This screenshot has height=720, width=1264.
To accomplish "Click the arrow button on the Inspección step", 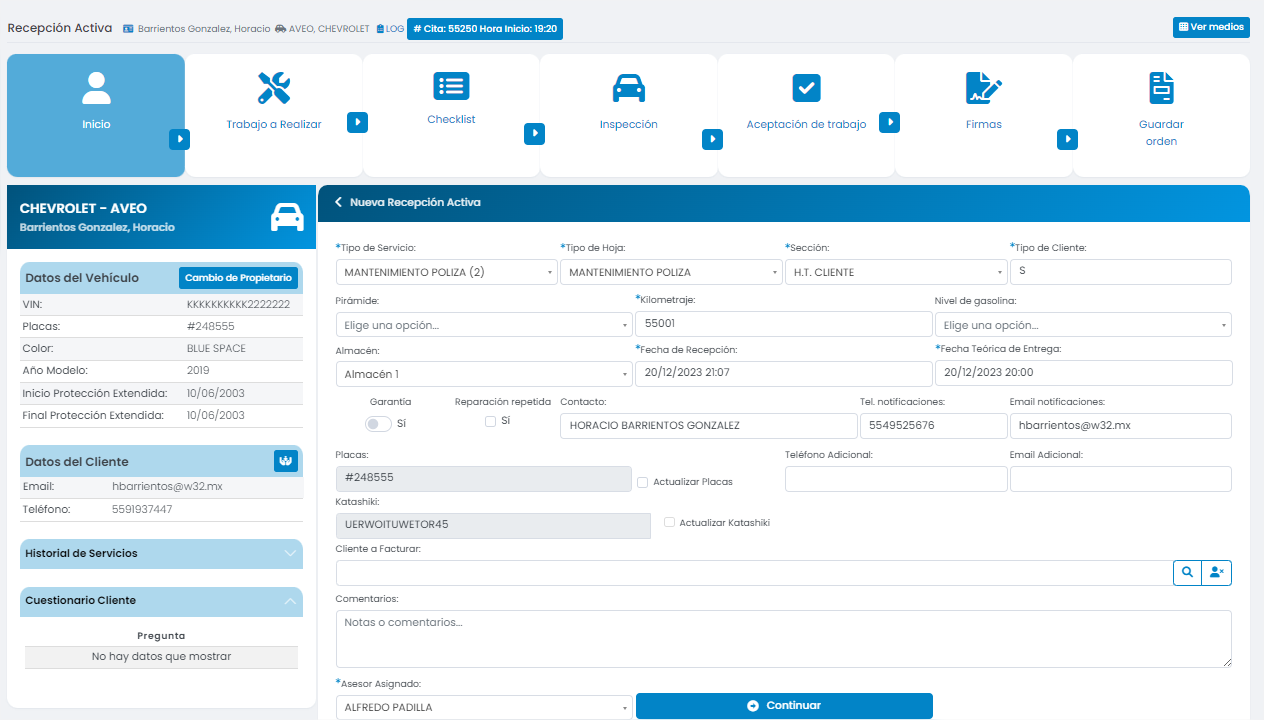I will pyautogui.click(x=712, y=139).
